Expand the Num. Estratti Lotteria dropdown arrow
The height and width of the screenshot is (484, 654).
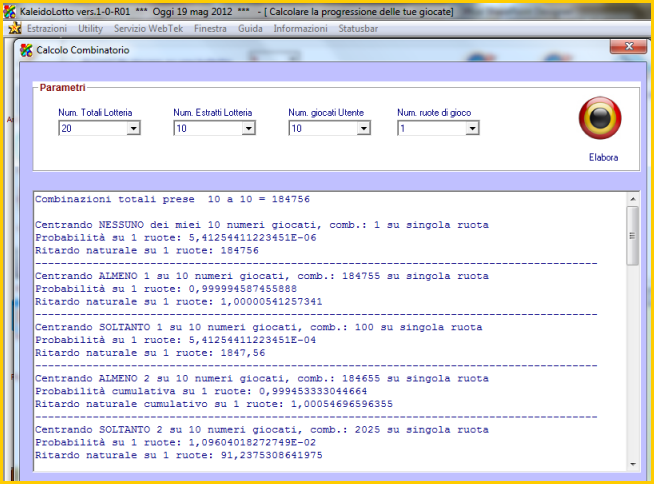coord(249,128)
